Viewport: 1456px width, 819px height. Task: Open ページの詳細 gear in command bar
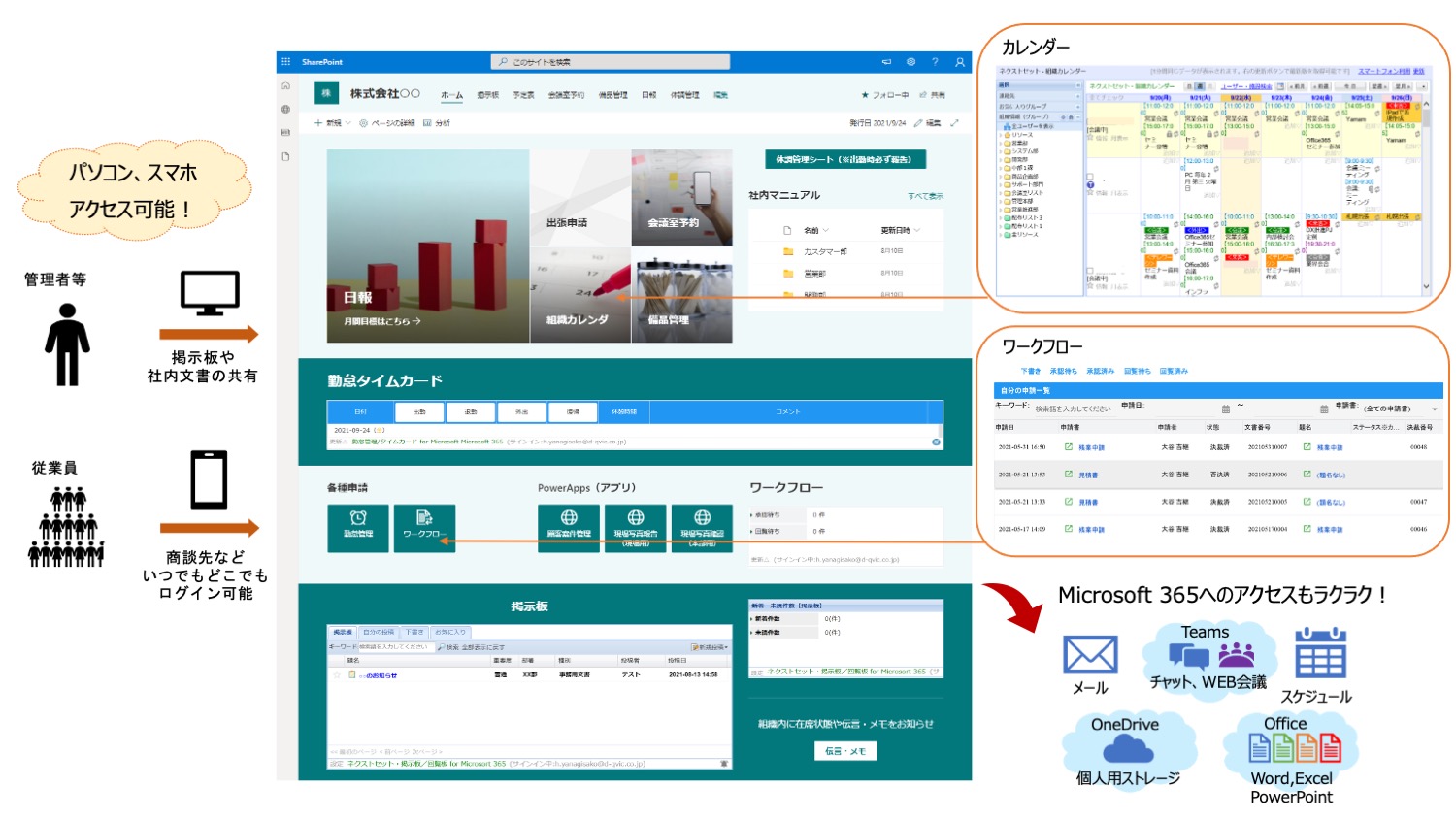pyautogui.click(x=387, y=123)
